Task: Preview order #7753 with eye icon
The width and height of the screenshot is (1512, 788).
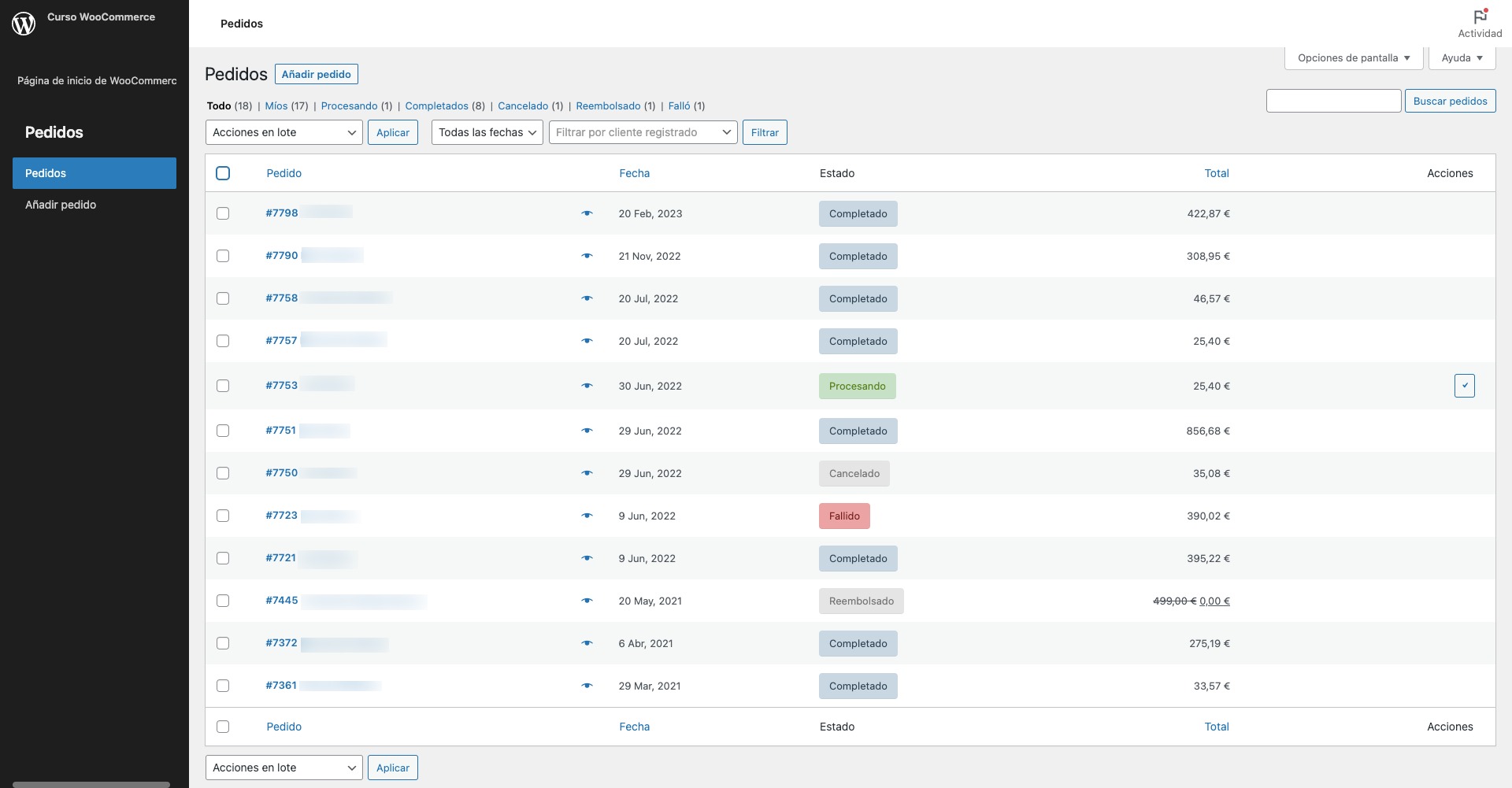Action: point(587,386)
